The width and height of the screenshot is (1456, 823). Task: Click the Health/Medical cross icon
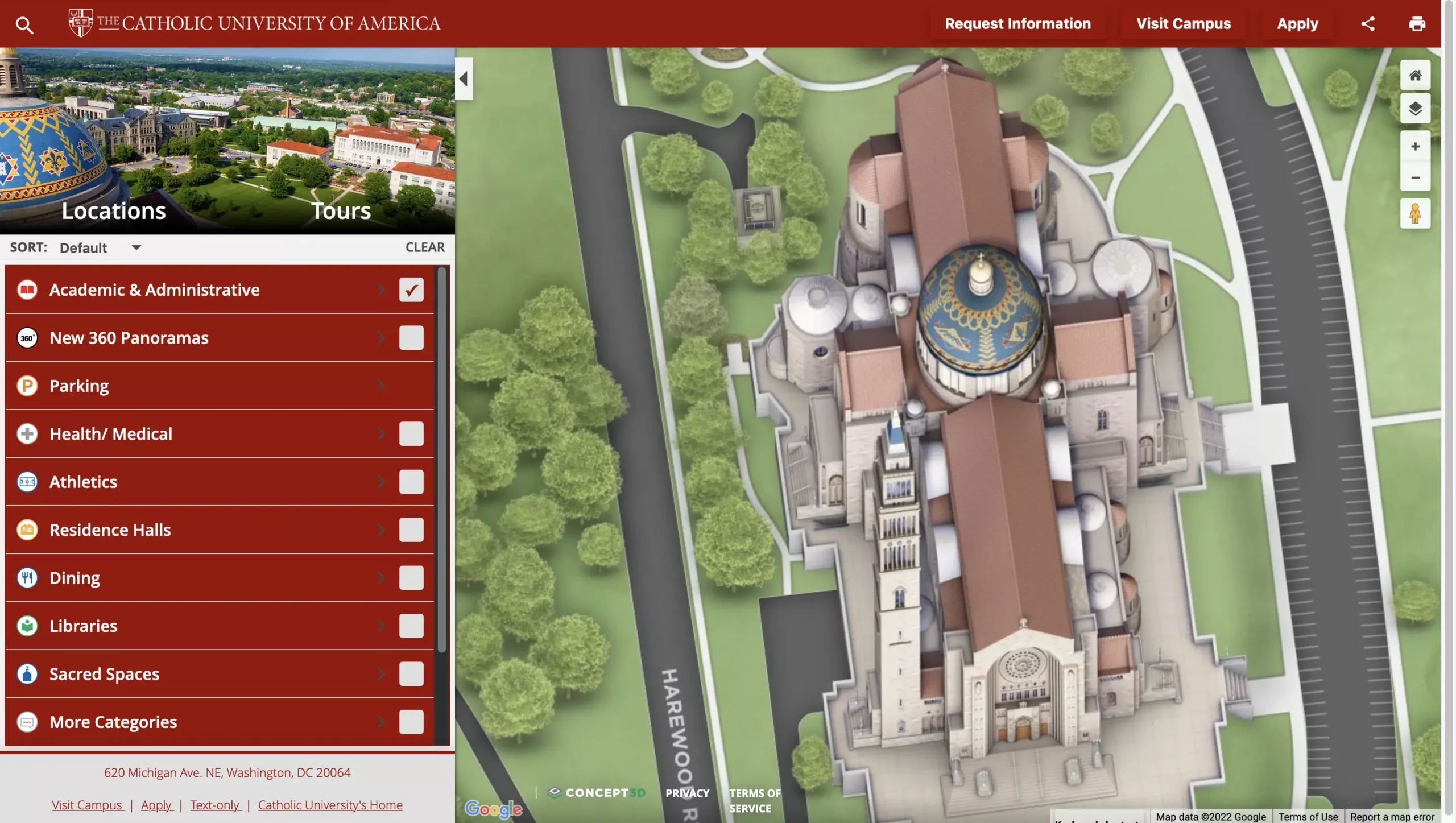(x=27, y=434)
